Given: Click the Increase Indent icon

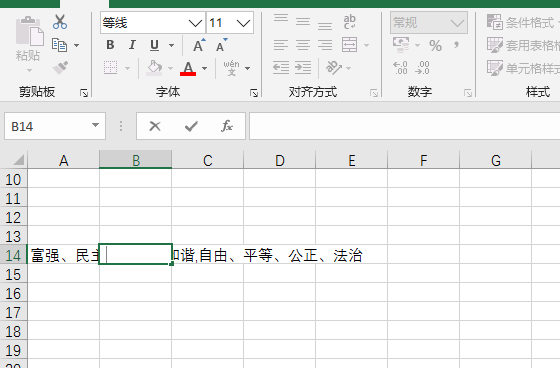Looking at the screenshot, I should tap(303, 68).
